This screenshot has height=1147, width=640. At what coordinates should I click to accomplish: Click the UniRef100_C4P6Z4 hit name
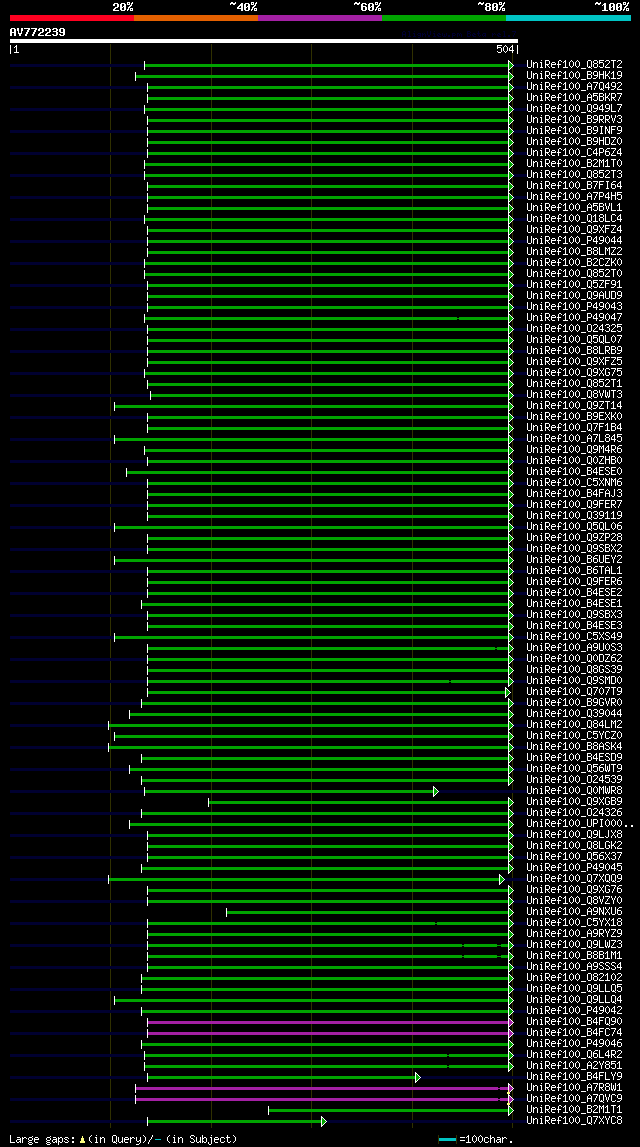click(x=574, y=152)
